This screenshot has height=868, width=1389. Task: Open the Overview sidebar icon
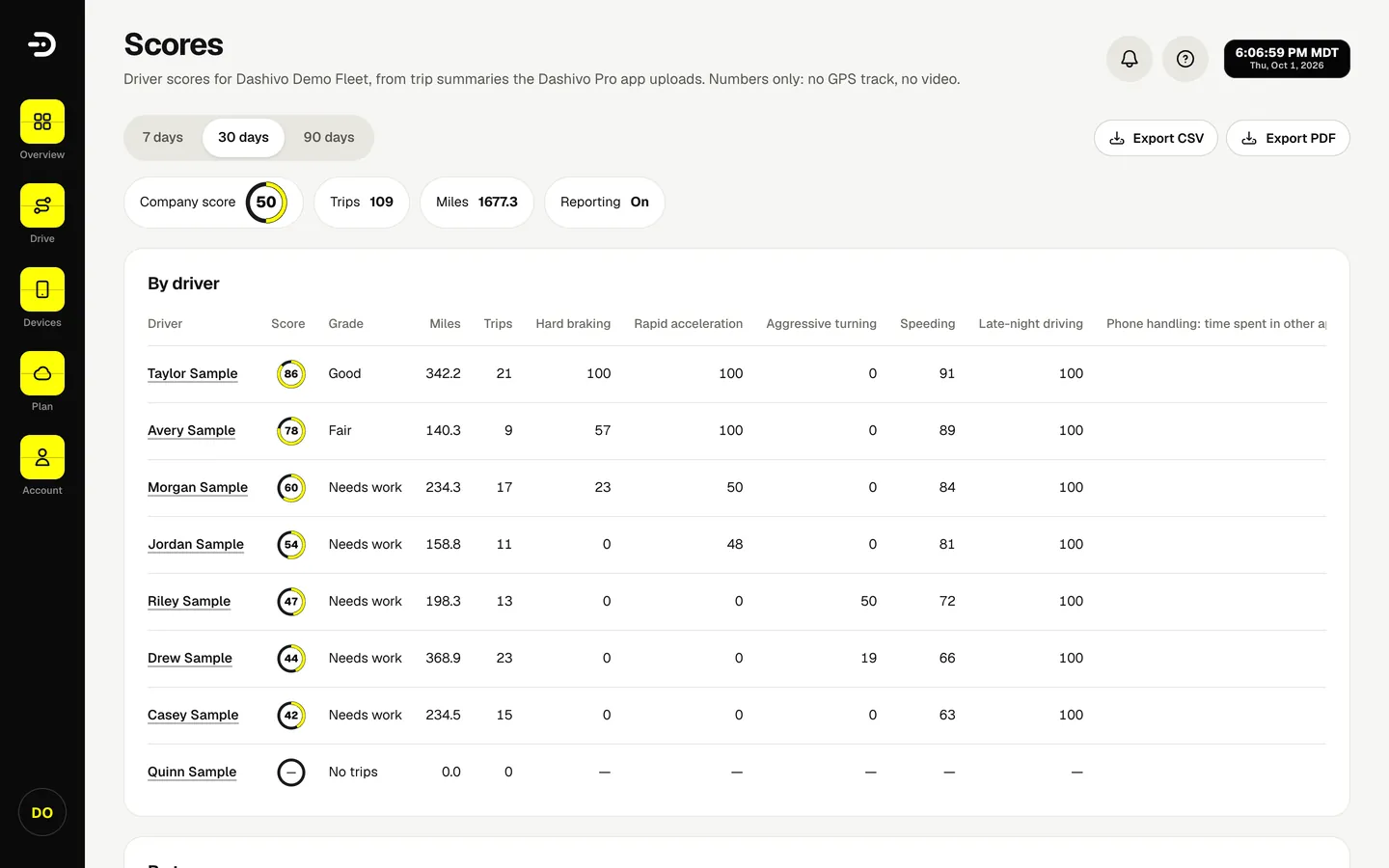point(42,122)
